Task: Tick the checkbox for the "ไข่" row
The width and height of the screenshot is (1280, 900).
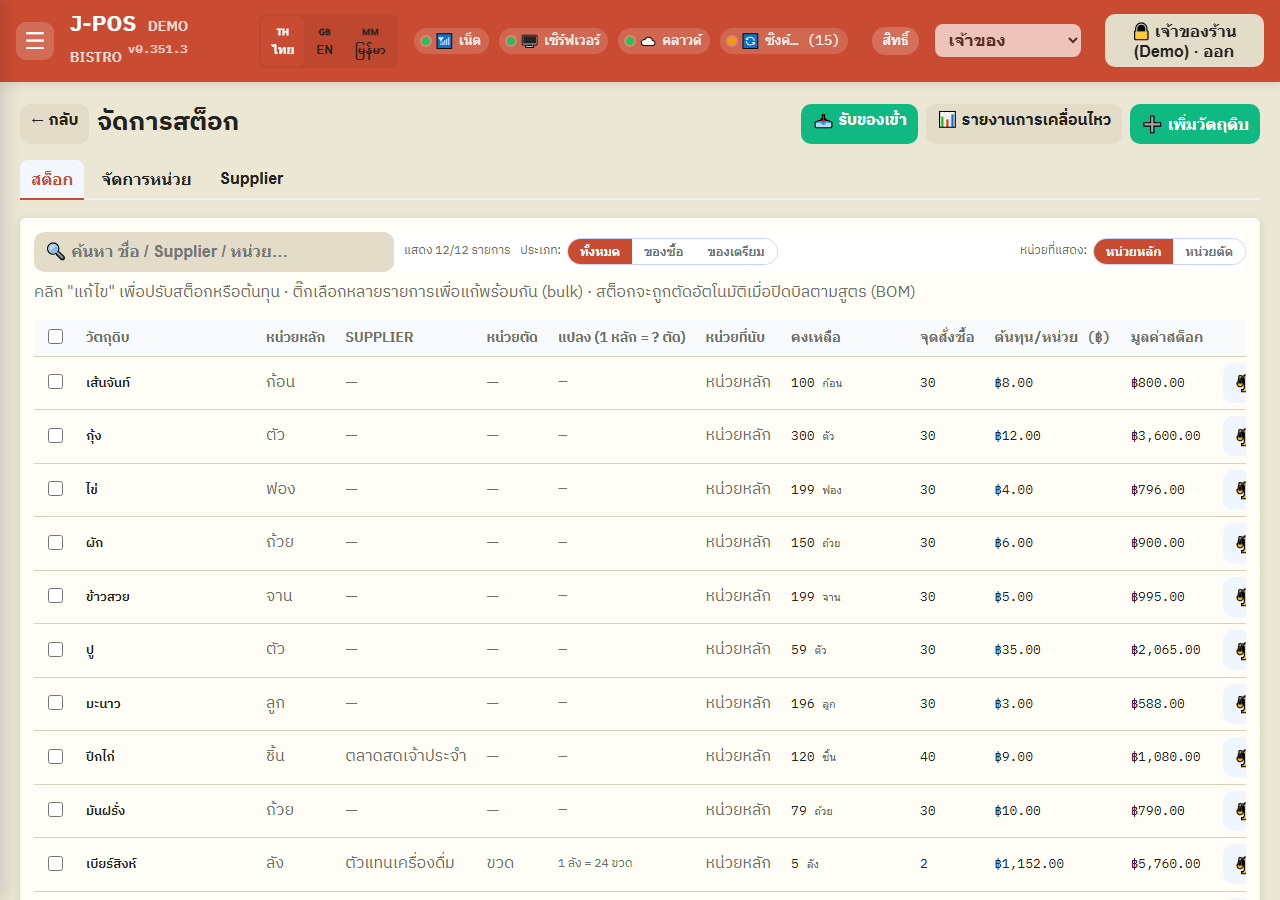Action: 55,489
